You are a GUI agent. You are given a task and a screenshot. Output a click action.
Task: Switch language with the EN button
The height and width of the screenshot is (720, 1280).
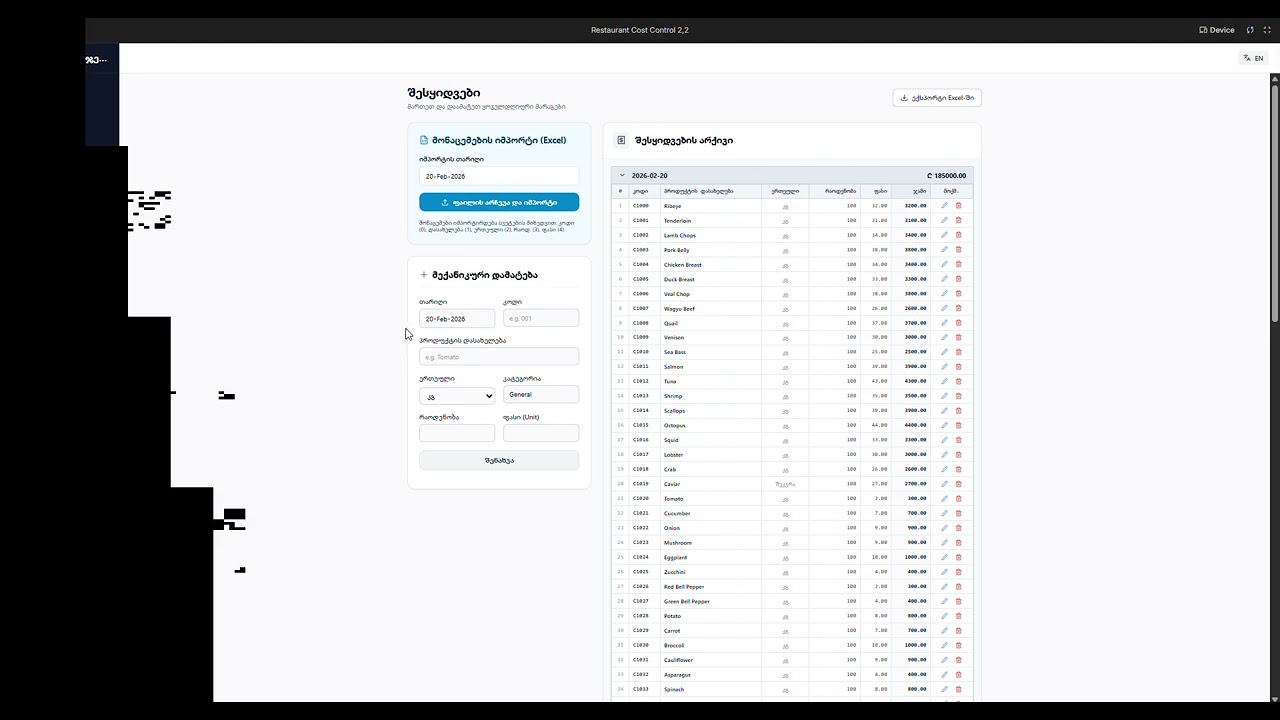coord(1253,58)
